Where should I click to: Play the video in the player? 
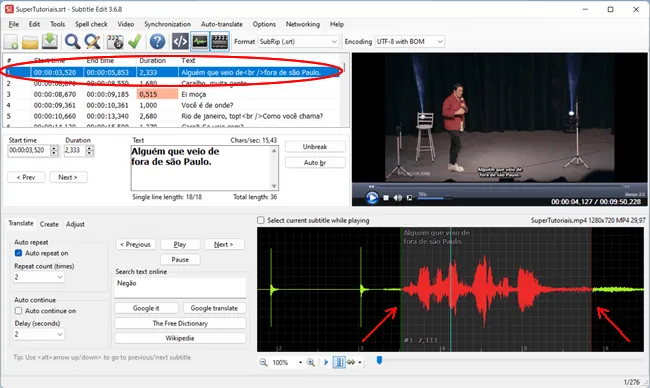(x=372, y=198)
